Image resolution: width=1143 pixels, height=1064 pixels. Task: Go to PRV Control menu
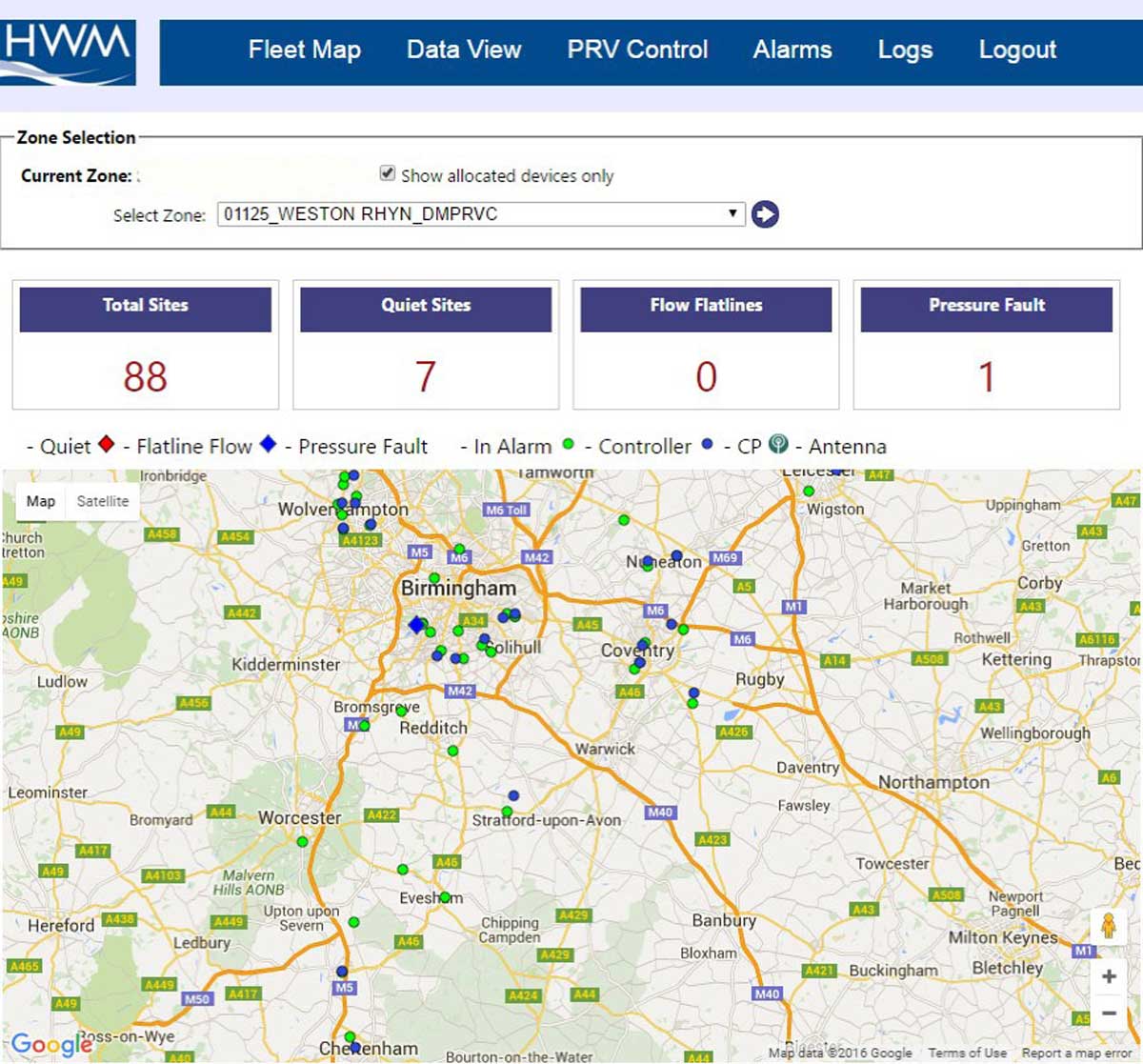click(x=637, y=50)
